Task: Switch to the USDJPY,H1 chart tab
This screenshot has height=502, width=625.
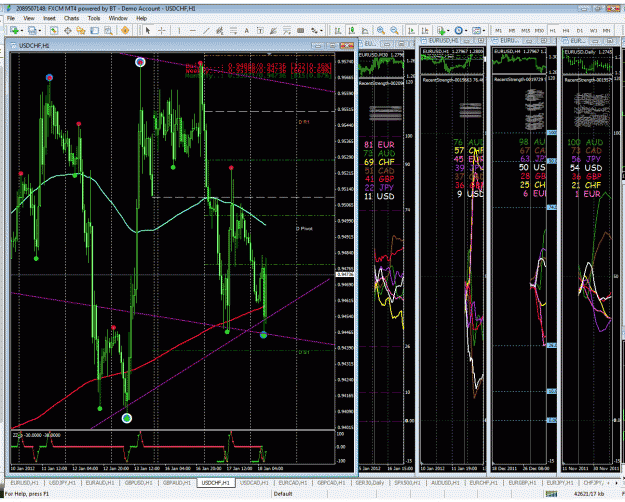Action: 62,483
